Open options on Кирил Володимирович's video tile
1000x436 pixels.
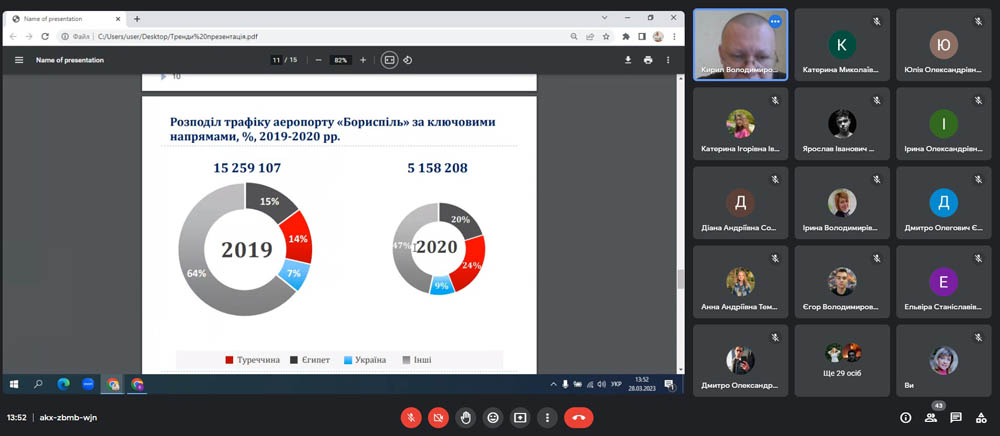click(774, 21)
